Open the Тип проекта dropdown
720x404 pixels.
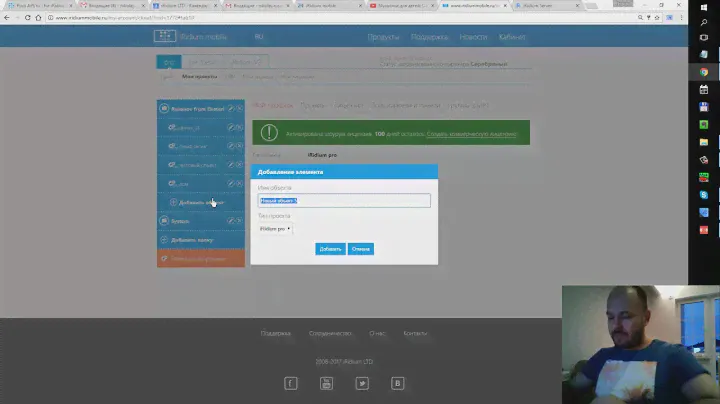pyautogui.click(x=275, y=229)
